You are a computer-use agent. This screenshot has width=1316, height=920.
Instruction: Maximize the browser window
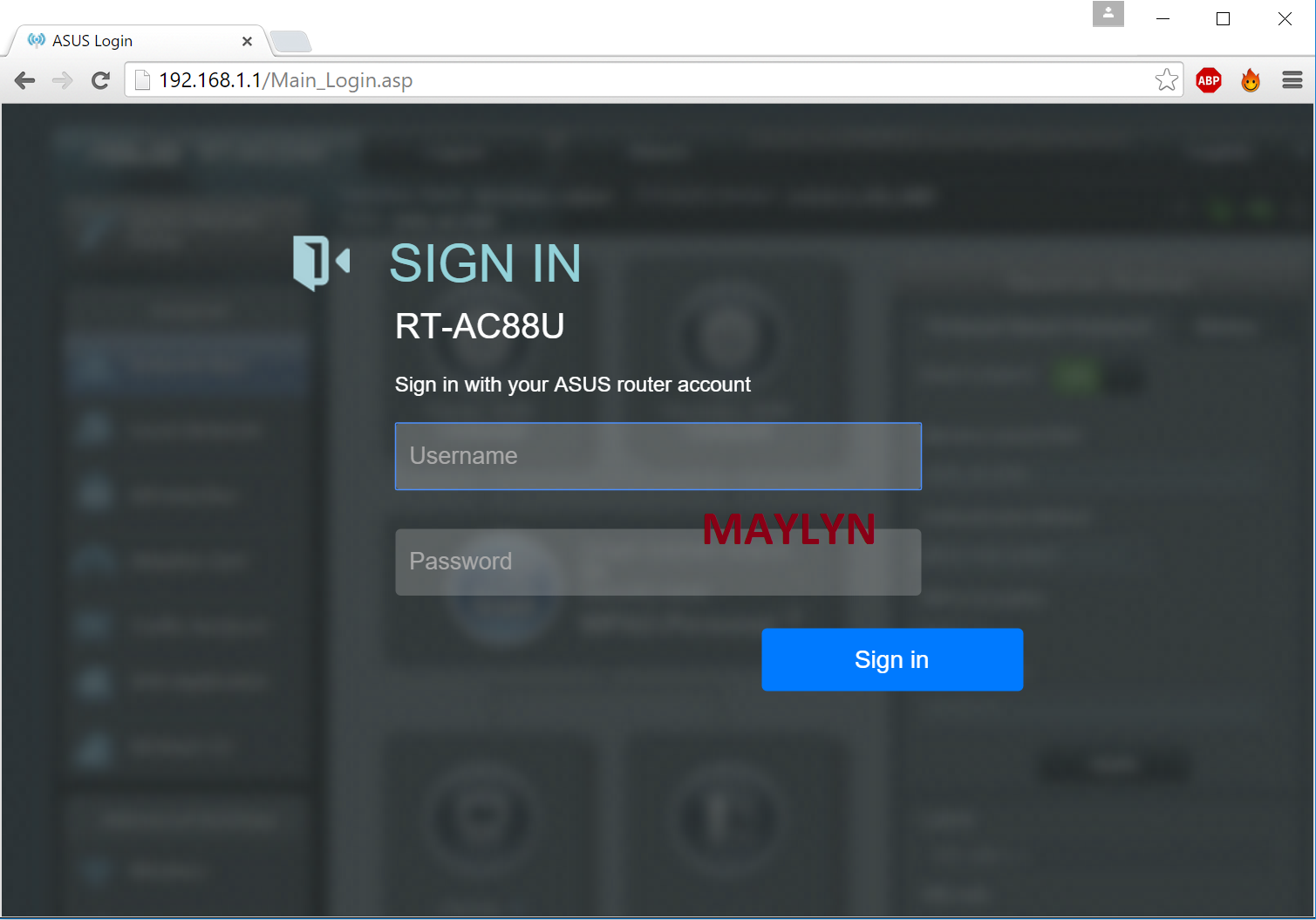coord(1223,18)
